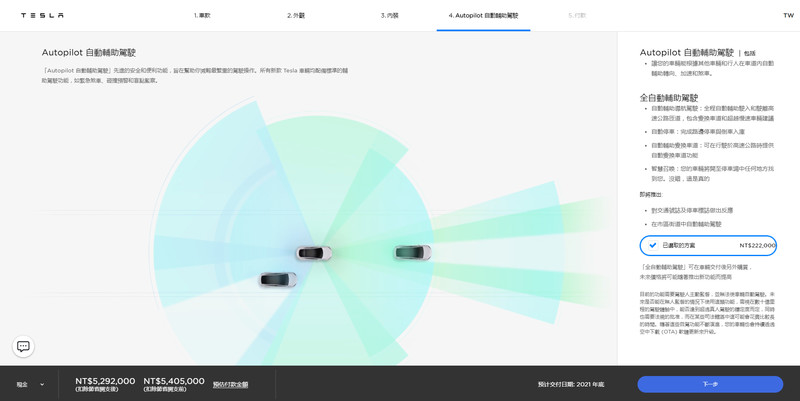Open the chat bubble icon

tap(23, 346)
